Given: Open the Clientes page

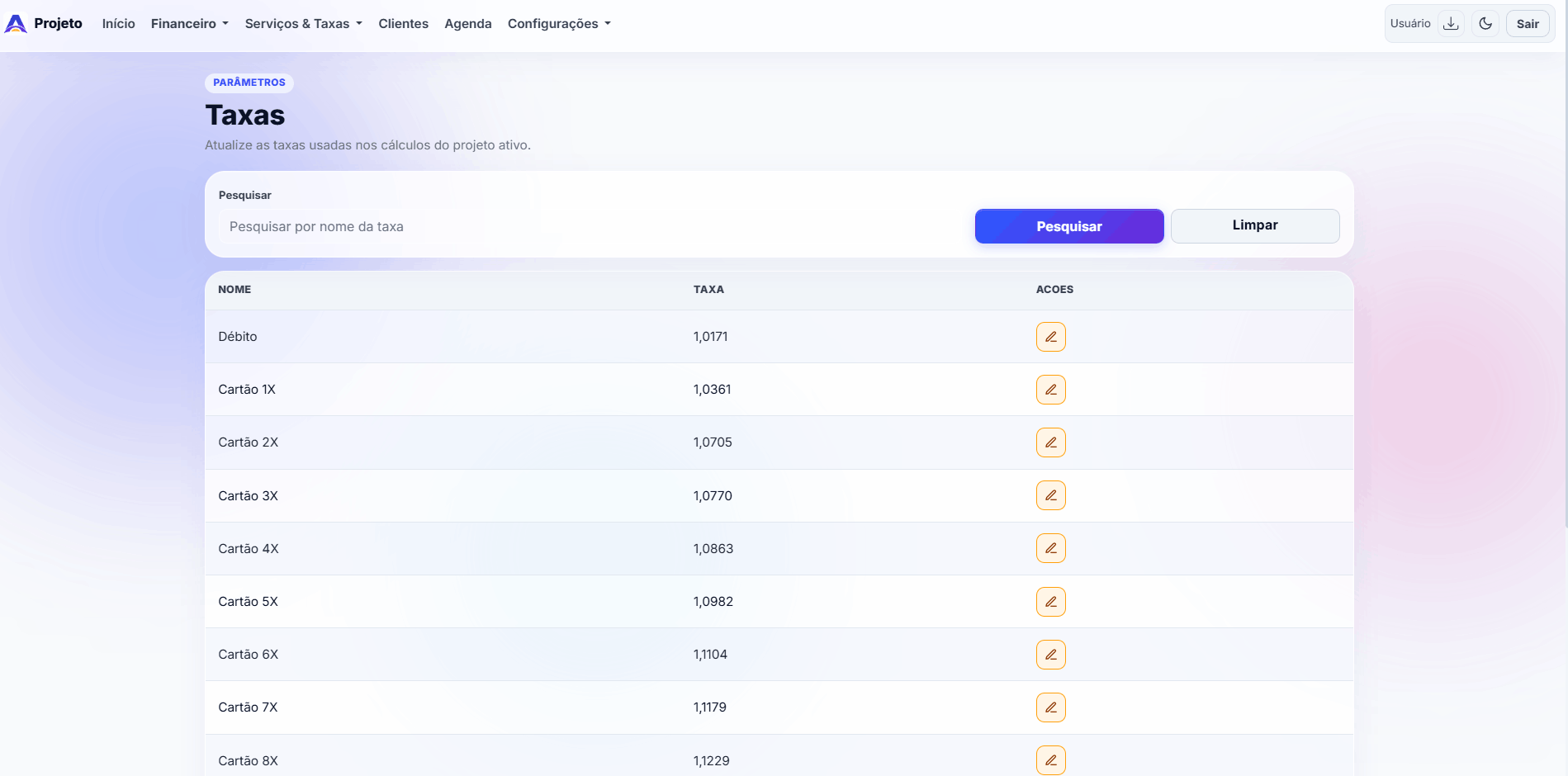Looking at the screenshot, I should (404, 24).
